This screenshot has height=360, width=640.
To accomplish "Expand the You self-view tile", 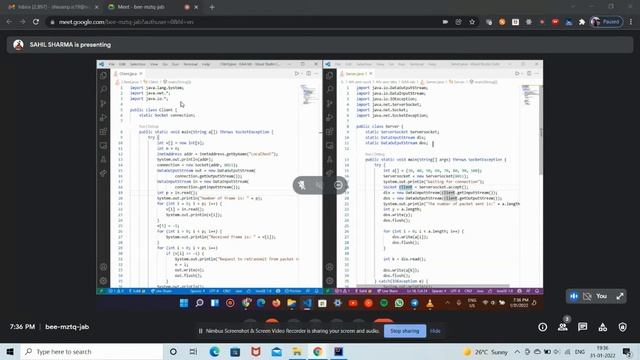I will coord(620,296).
